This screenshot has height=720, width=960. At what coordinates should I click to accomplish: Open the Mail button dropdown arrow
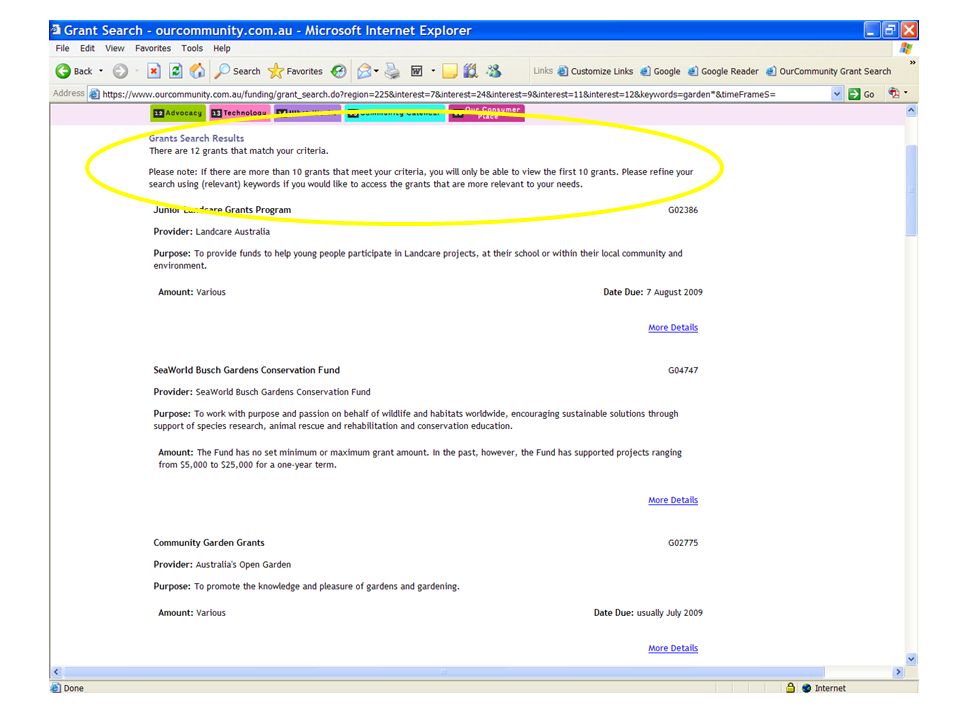coord(377,71)
